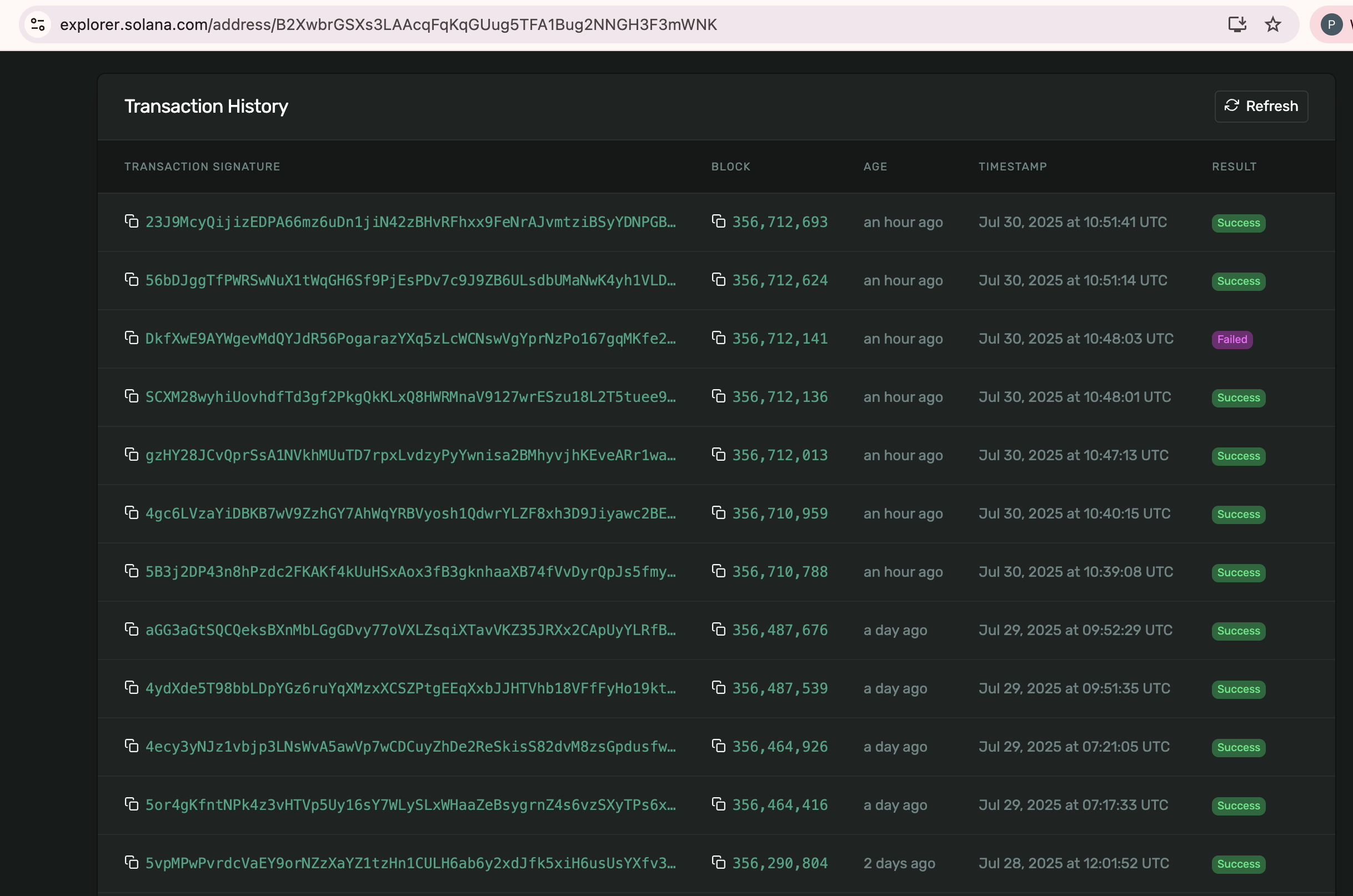Click the Failed result badge
The height and width of the screenshot is (896, 1353).
point(1232,339)
